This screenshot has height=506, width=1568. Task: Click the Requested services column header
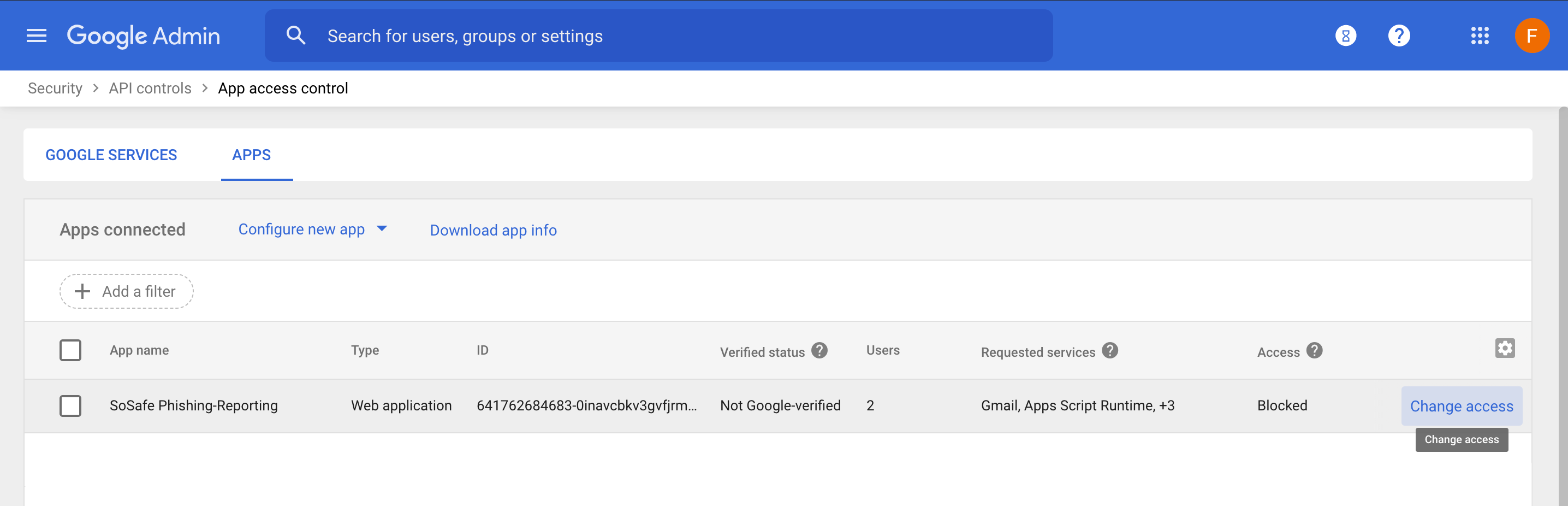(x=1038, y=352)
